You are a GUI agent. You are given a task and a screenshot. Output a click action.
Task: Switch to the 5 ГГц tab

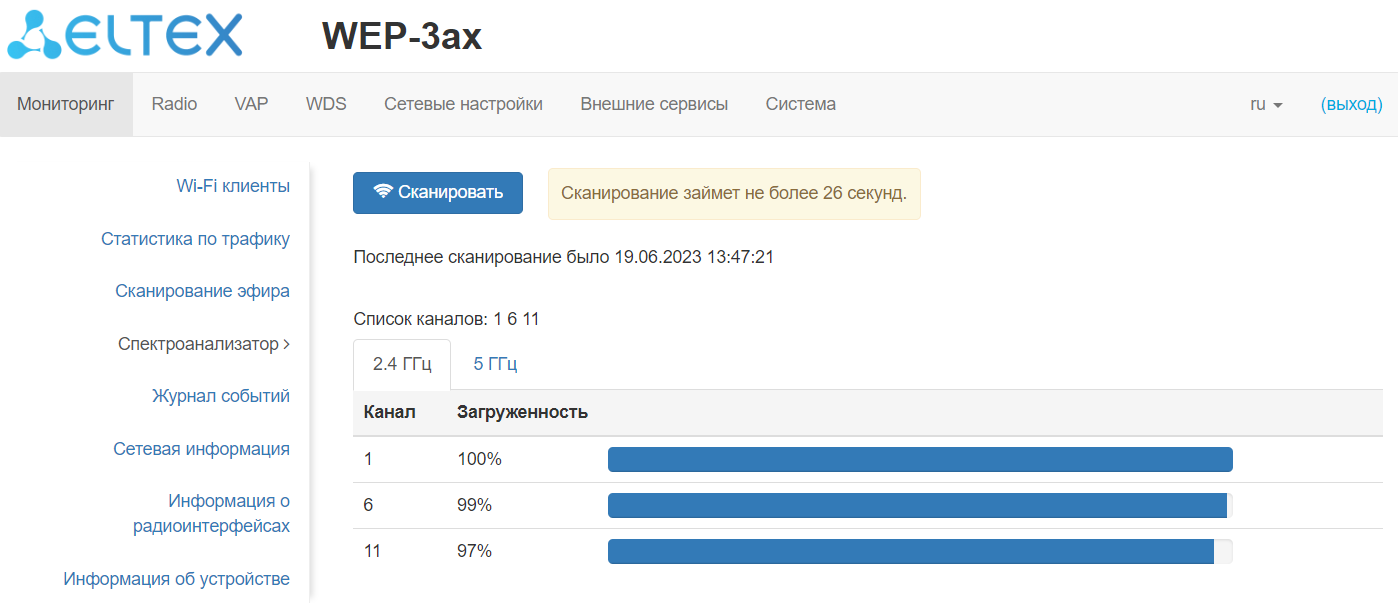coord(495,364)
